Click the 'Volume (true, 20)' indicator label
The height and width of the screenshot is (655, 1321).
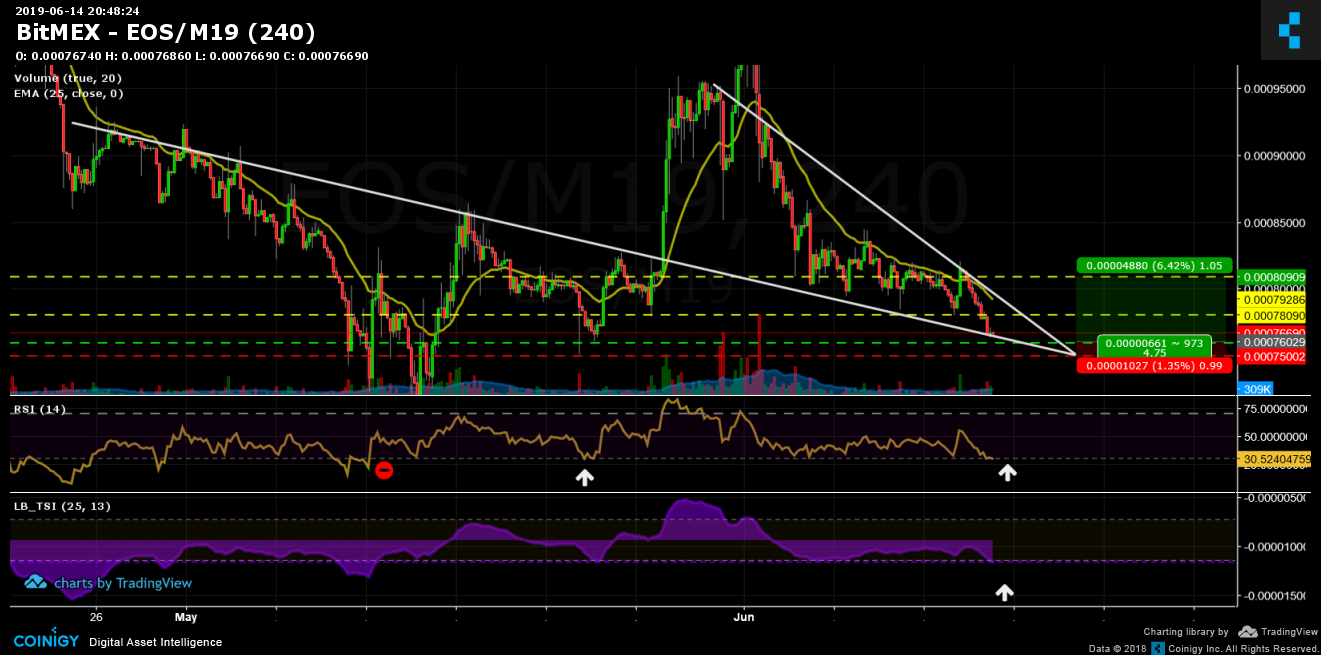[x=68, y=78]
